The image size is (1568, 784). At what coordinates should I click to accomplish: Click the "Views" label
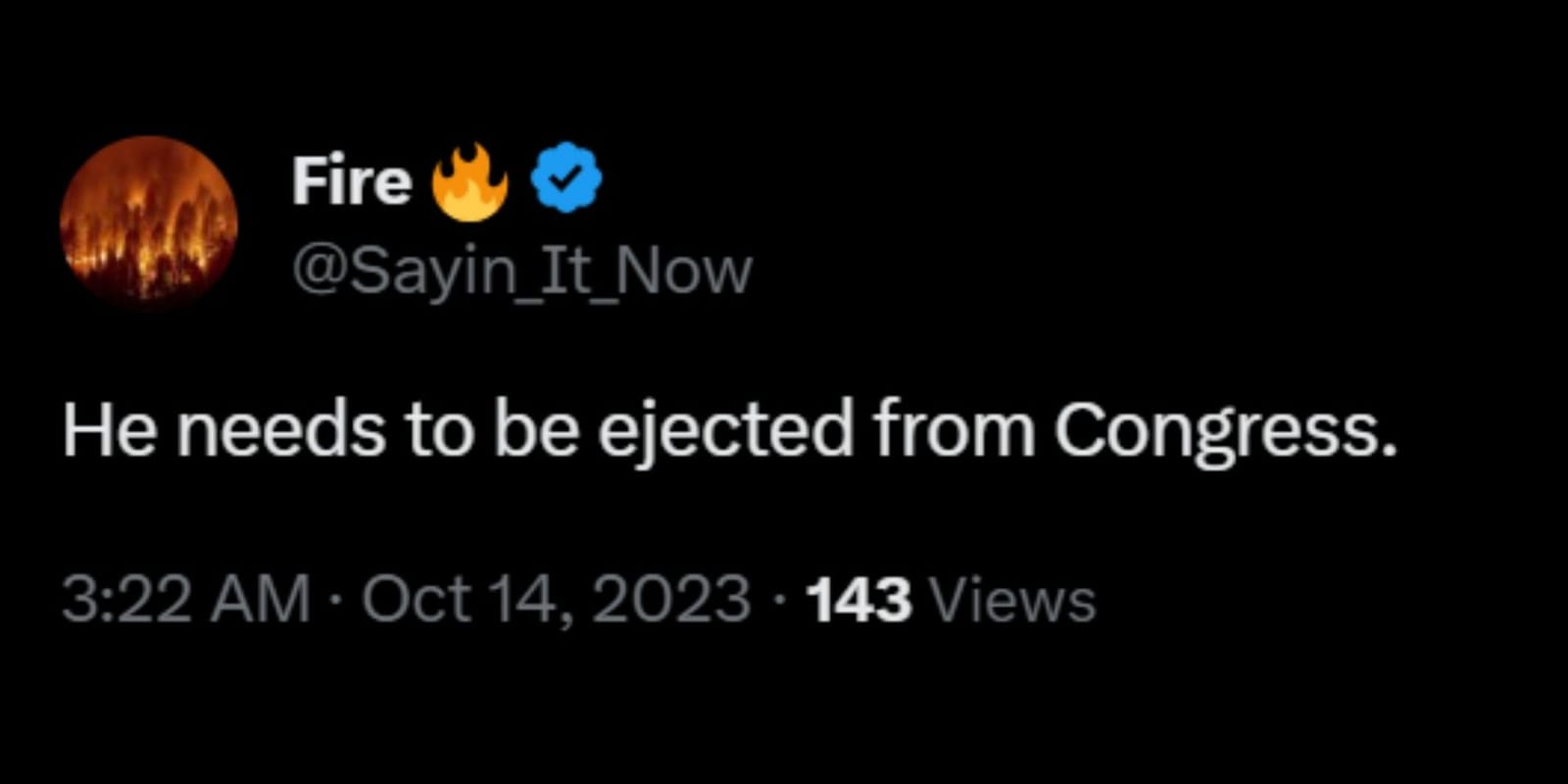[x=1012, y=600]
